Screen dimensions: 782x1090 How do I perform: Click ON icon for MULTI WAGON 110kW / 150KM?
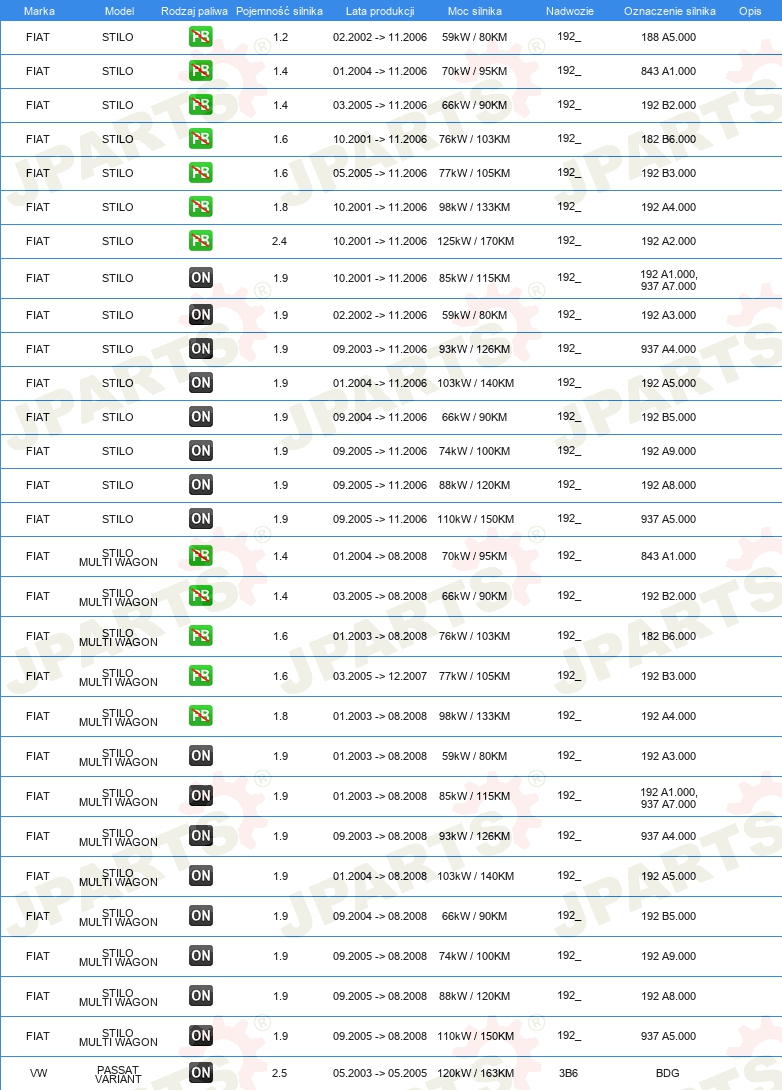click(200, 1036)
